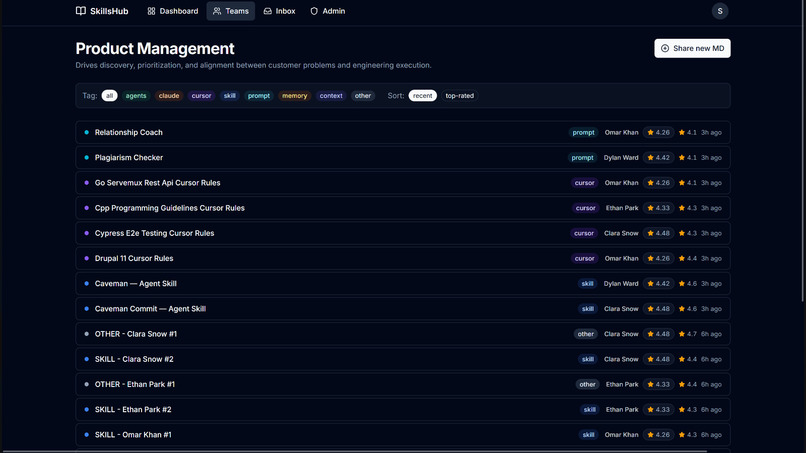Click star rating 4.48 on Cypress E2e Testing row
This screenshot has height=453, width=806.
(x=658, y=233)
